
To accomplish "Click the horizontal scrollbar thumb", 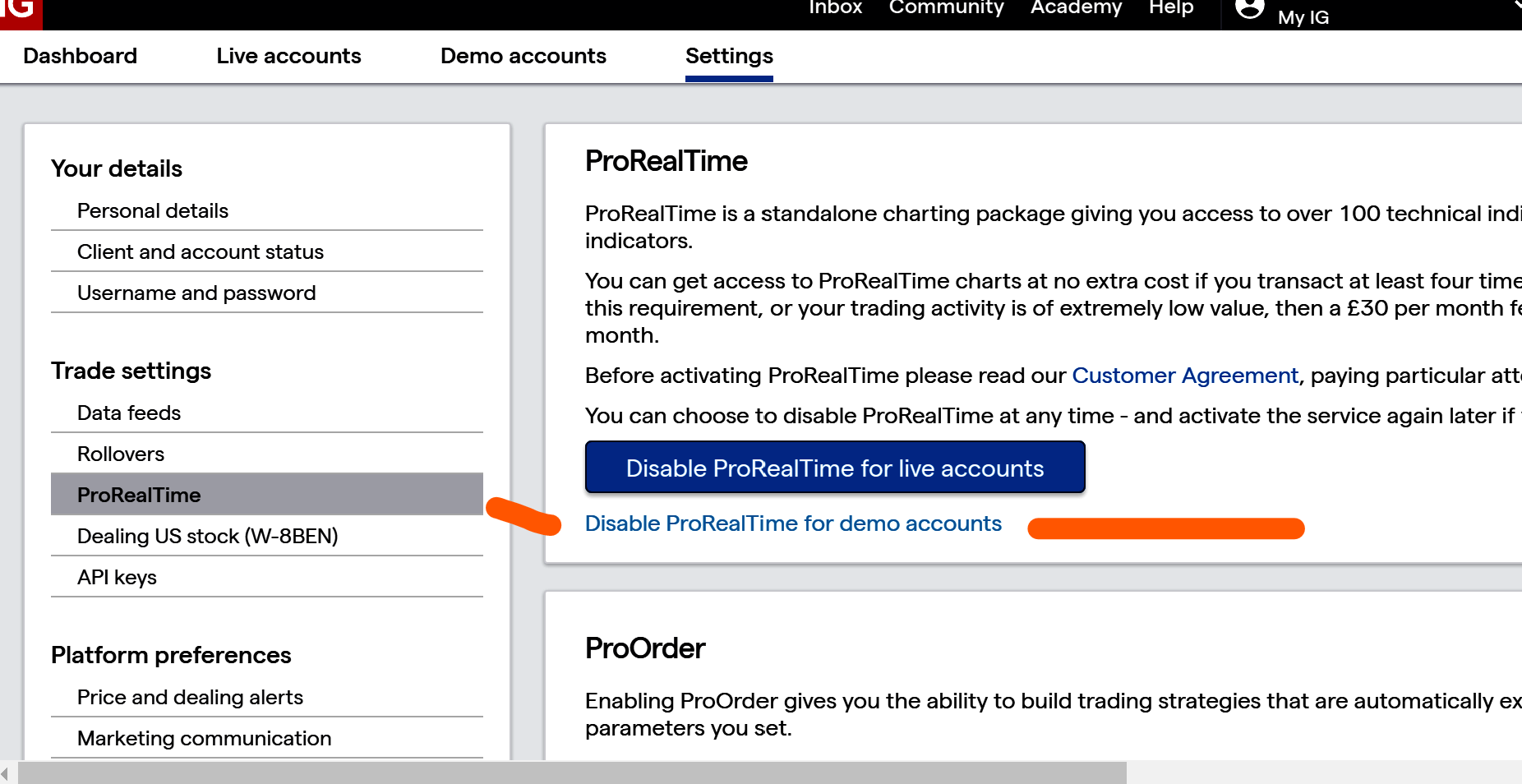I will [572, 772].
